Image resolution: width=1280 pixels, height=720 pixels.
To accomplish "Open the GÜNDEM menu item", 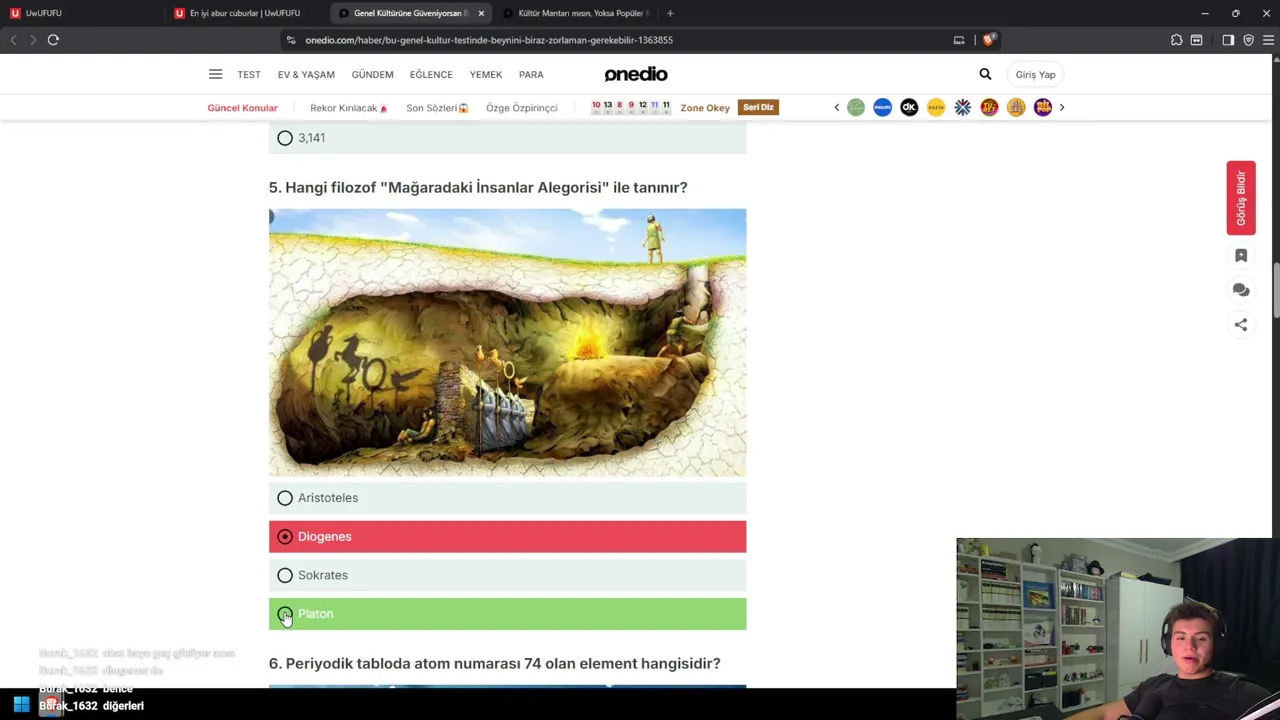I will pos(372,75).
